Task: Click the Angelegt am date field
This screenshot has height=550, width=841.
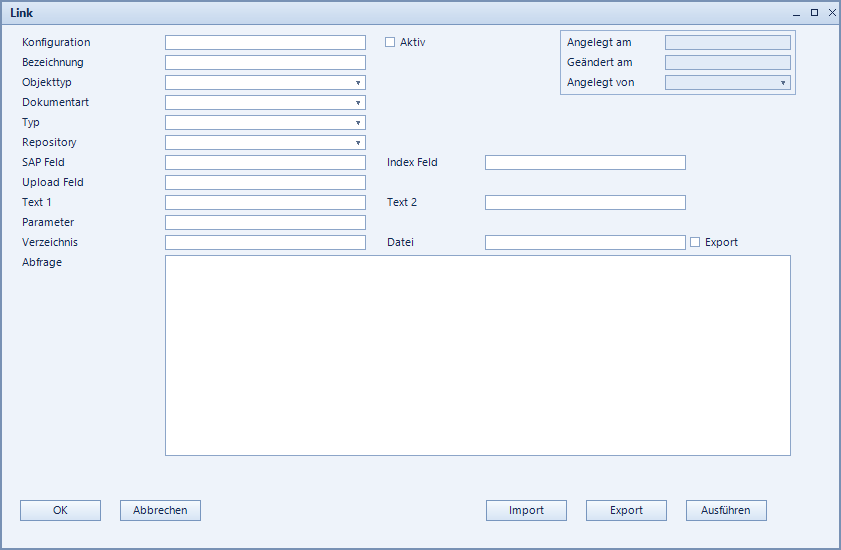Action: 728,42
